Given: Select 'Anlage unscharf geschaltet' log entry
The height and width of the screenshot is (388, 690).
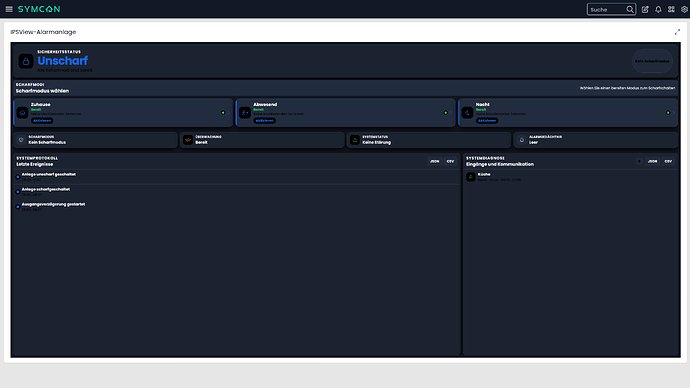Looking at the screenshot, I should 237,177.
